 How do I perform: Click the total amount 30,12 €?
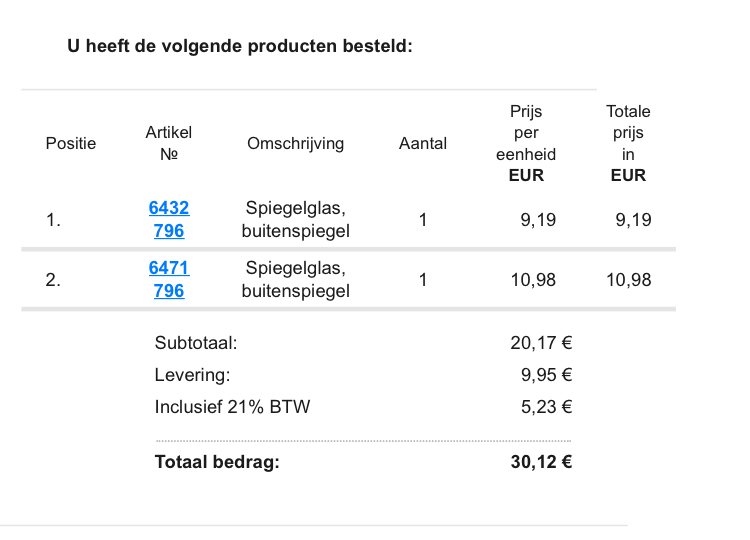[541, 462]
